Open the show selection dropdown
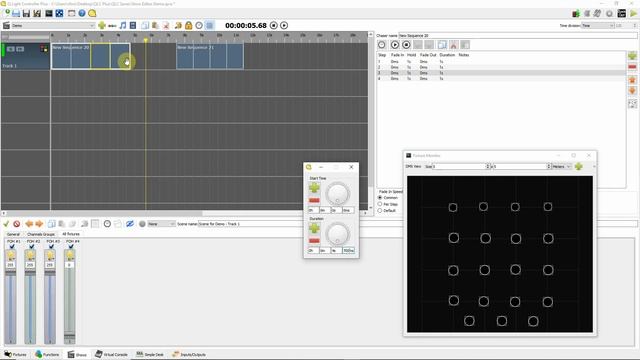This screenshot has height=360, width=640. pos(53,25)
